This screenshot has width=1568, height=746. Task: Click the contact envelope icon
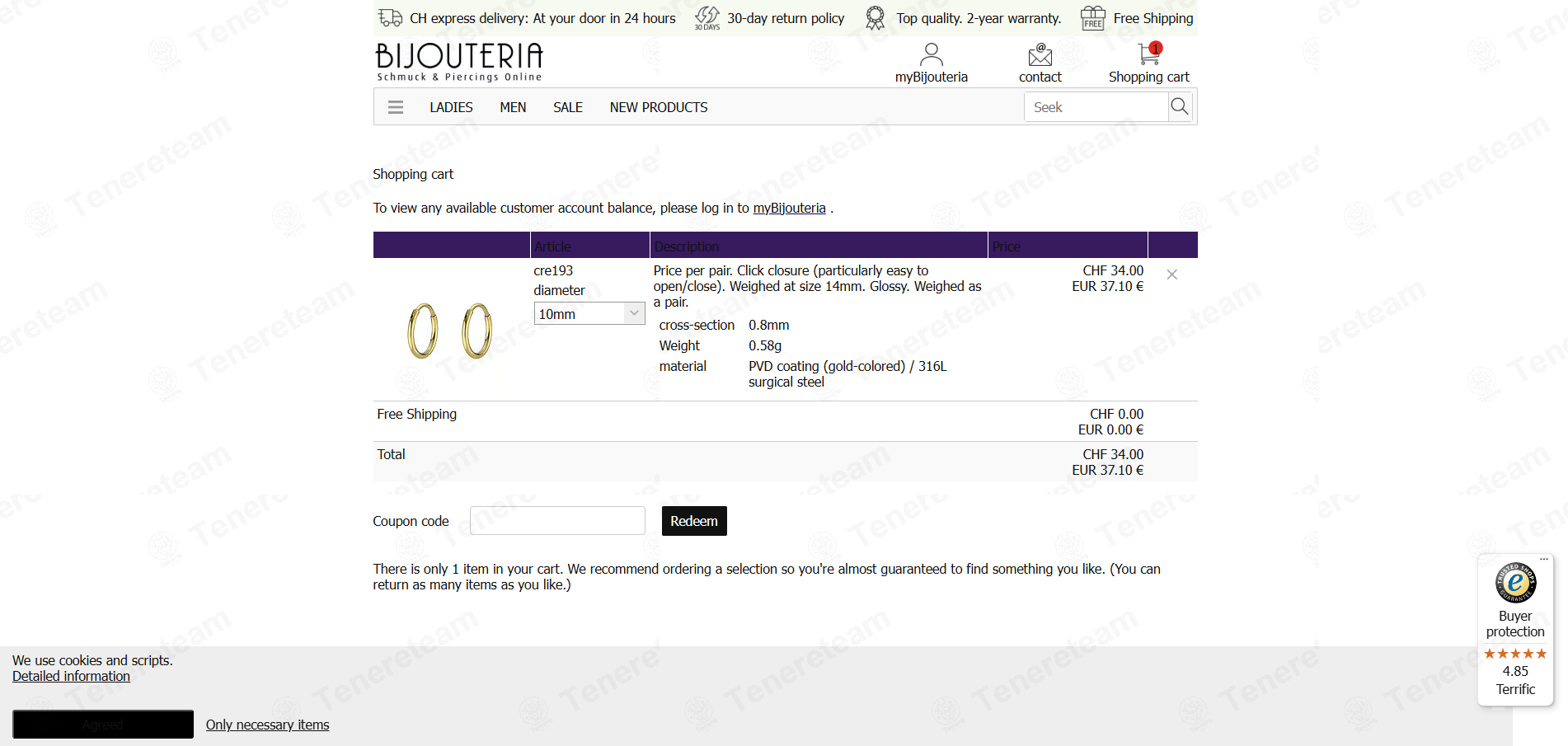point(1040,54)
